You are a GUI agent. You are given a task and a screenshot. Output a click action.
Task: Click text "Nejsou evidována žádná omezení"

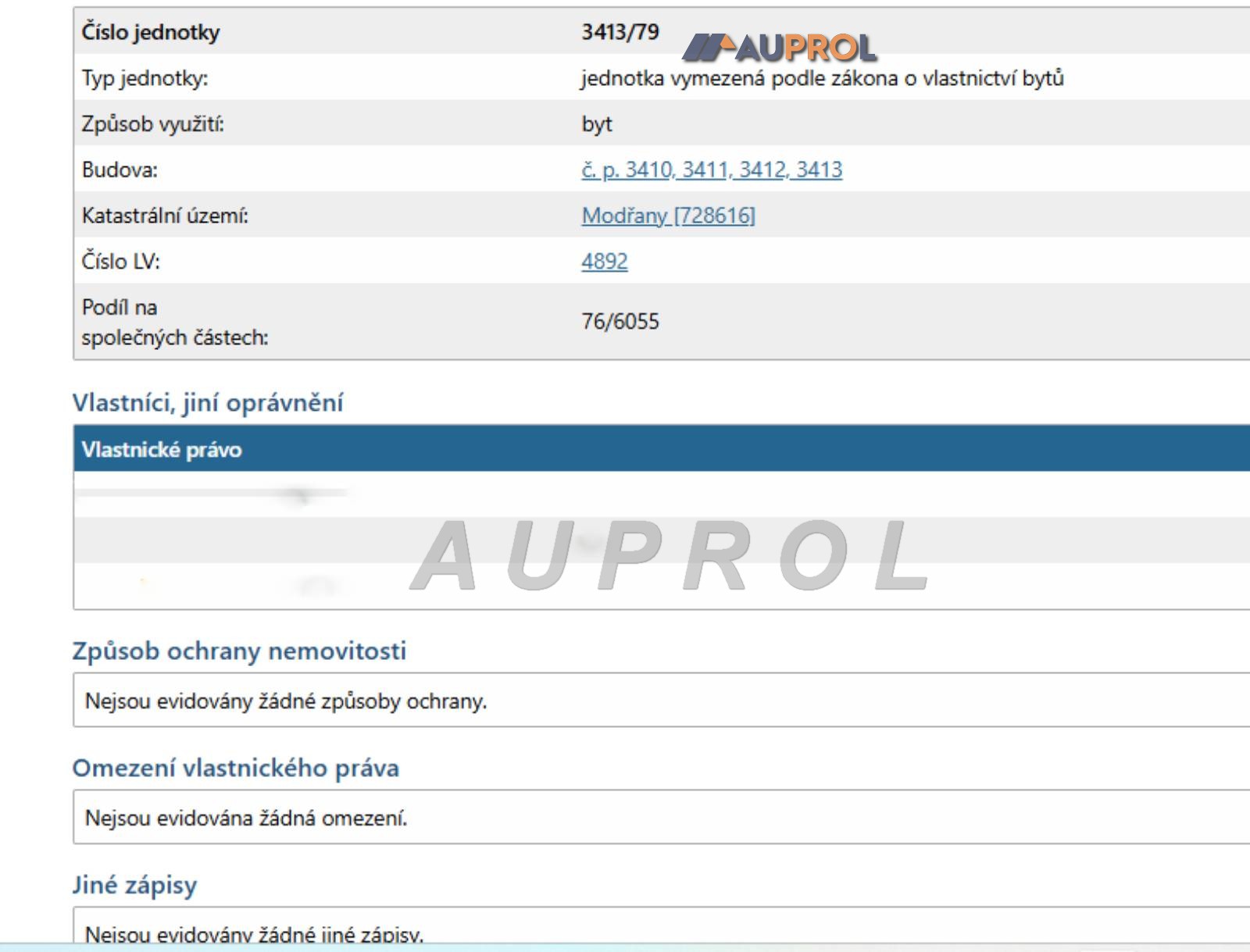pyautogui.click(x=245, y=818)
